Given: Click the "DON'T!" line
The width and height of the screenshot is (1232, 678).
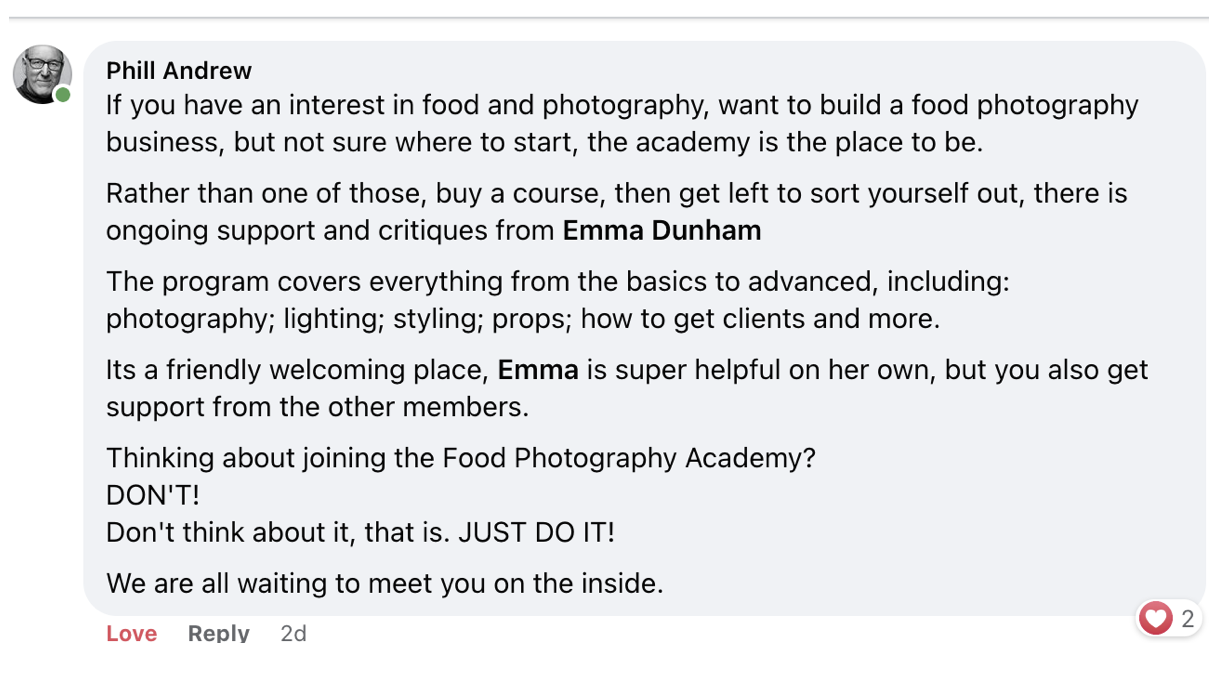Looking at the screenshot, I should pyautogui.click(x=153, y=495).
